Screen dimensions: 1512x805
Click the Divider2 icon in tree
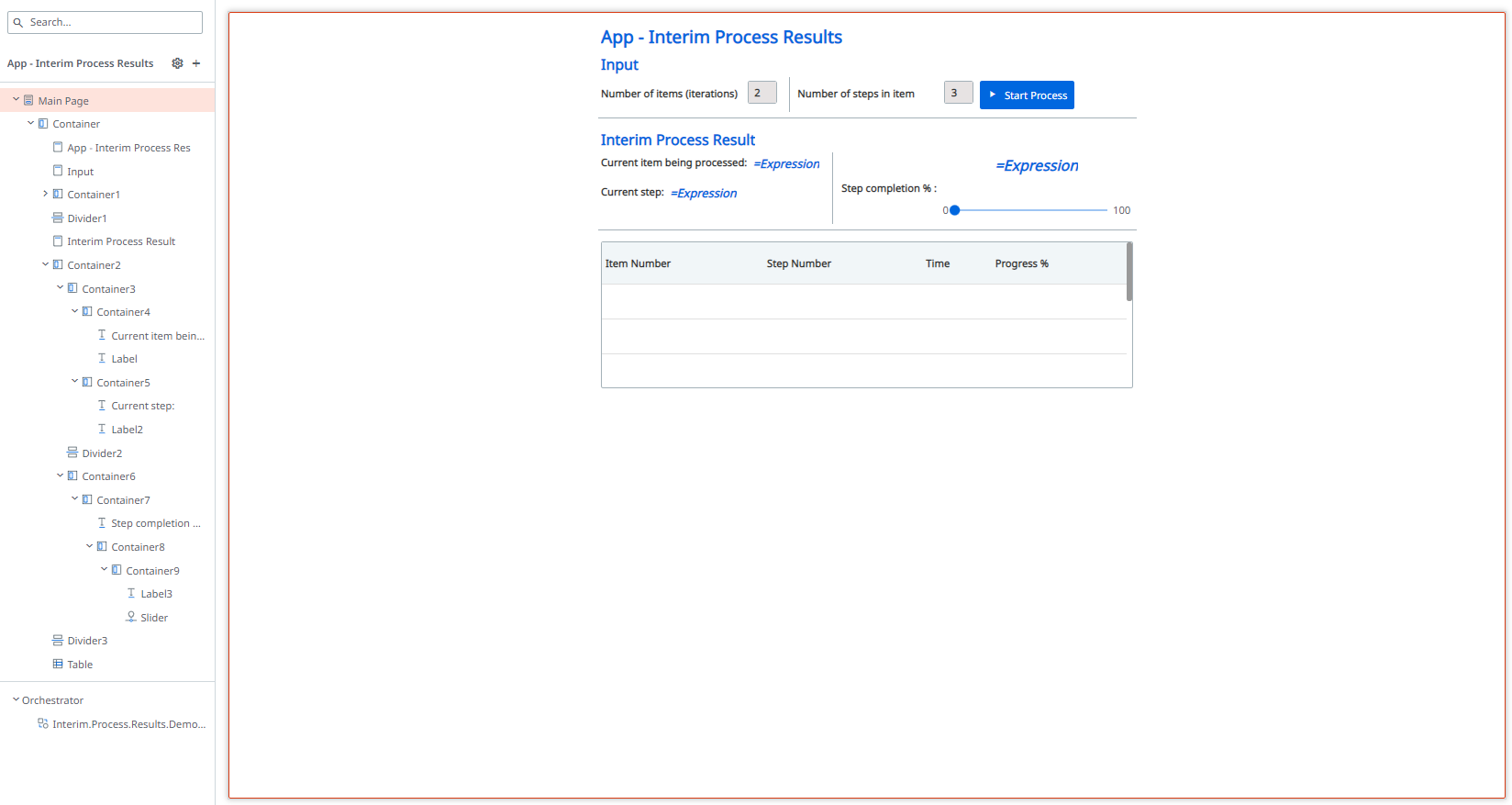tap(72, 453)
